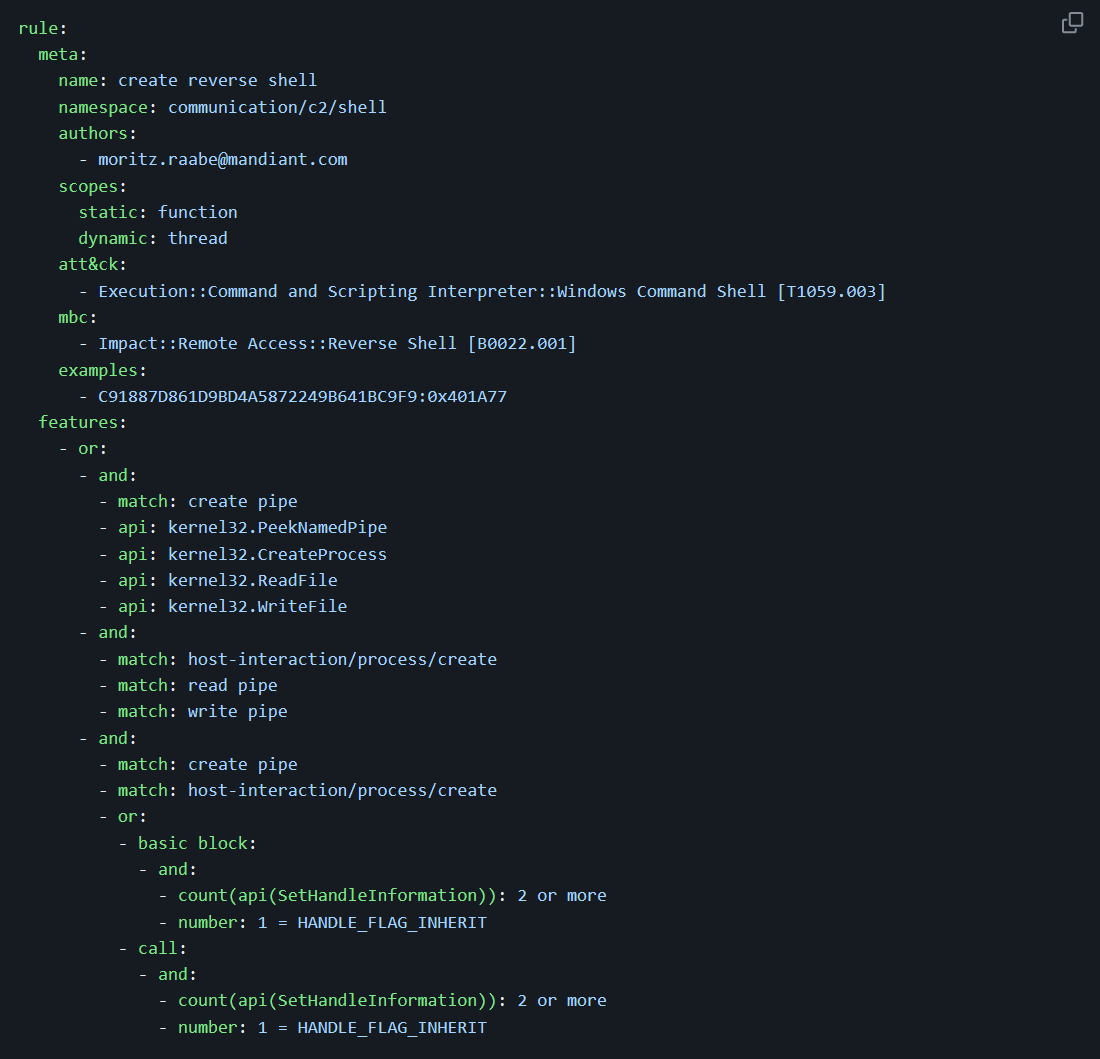Click the copy code icon
The height and width of the screenshot is (1059, 1100).
(1072, 23)
